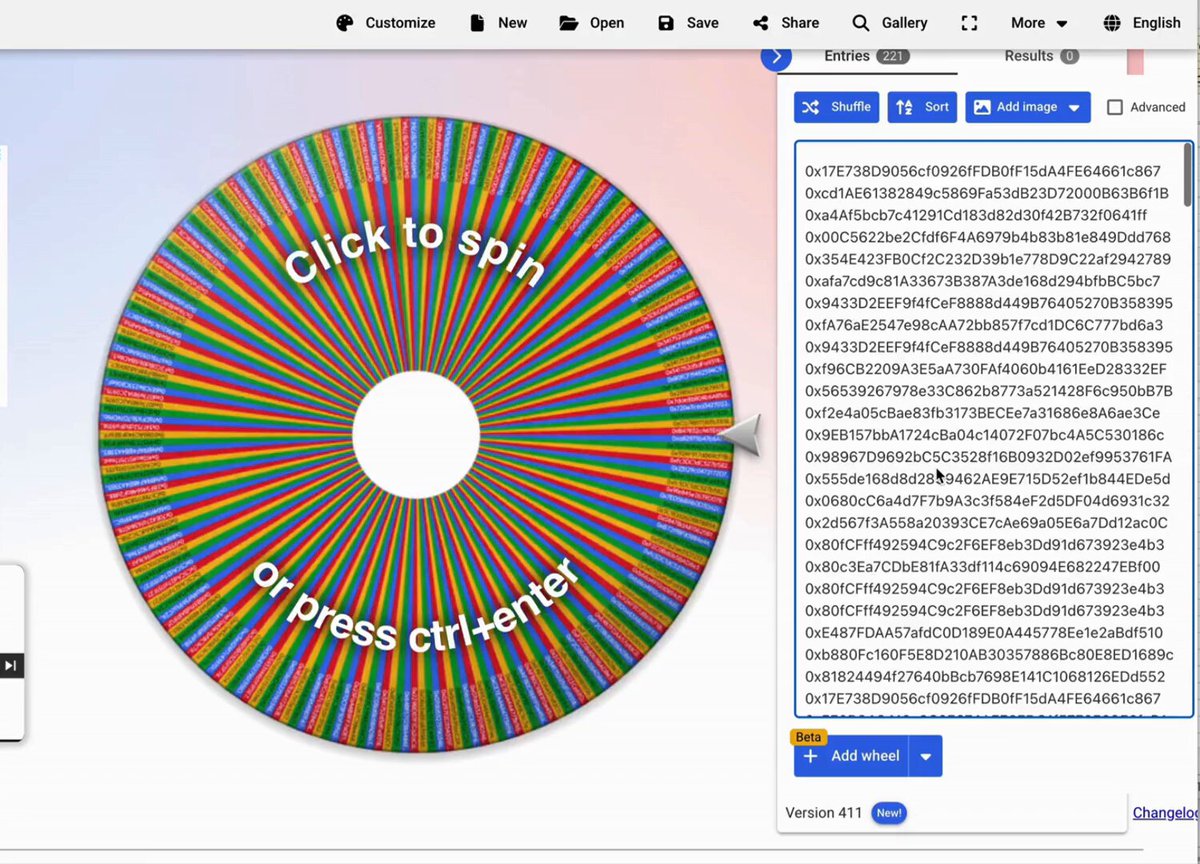Share the wheel
1200x864 pixels.
tap(786, 23)
